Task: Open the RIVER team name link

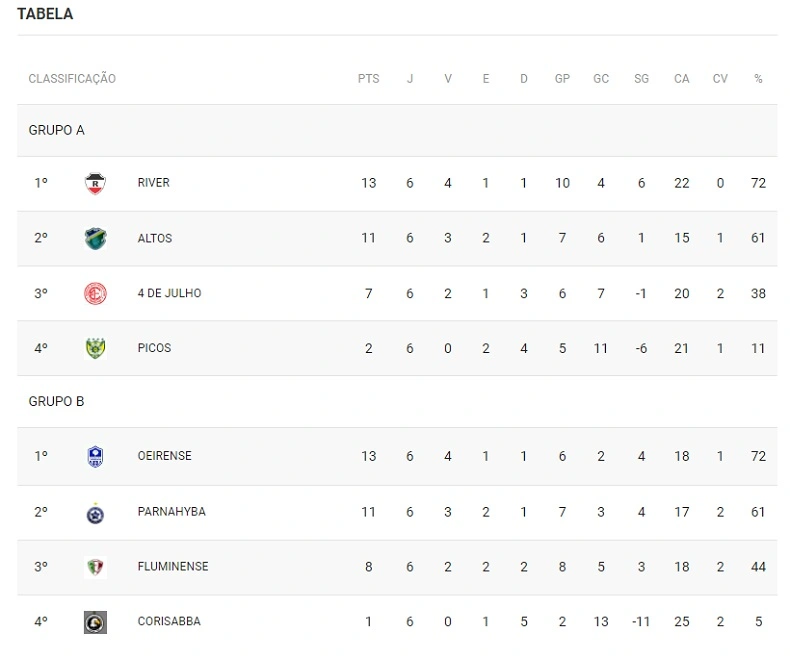Action: coord(154,183)
